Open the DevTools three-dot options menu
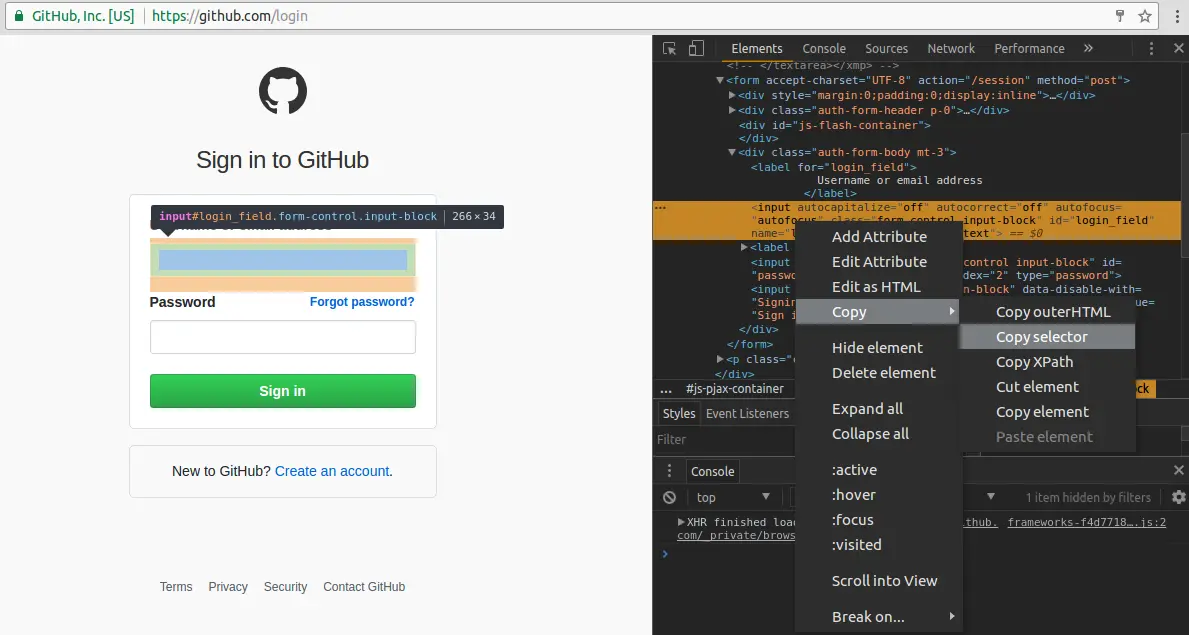The height and width of the screenshot is (635, 1189). click(1151, 48)
